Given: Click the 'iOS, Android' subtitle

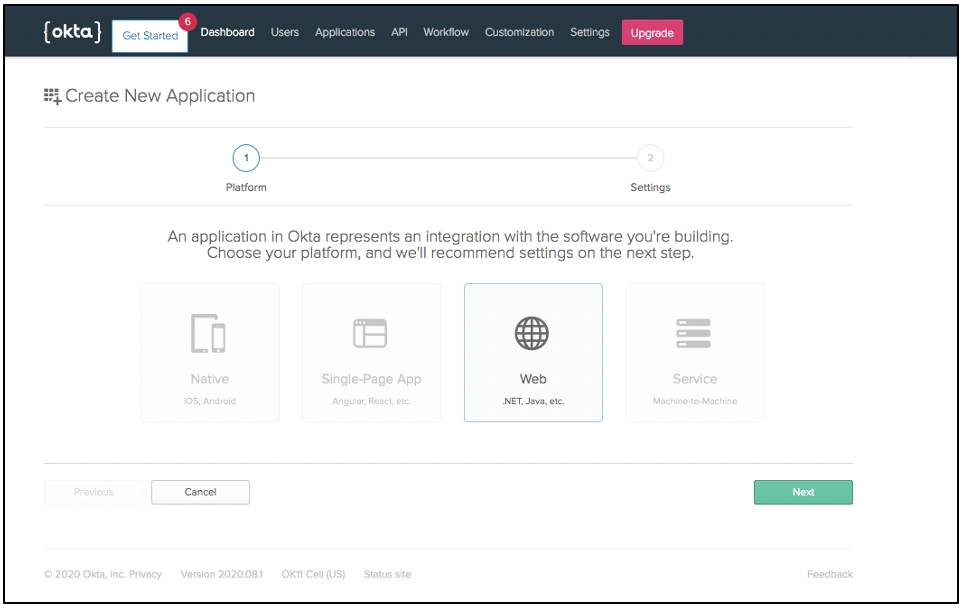Looking at the screenshot, I should coord(210,401).
